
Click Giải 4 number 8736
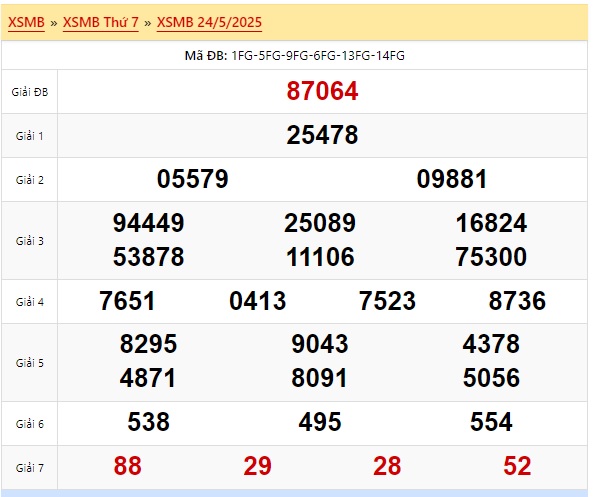coord(517,301)
